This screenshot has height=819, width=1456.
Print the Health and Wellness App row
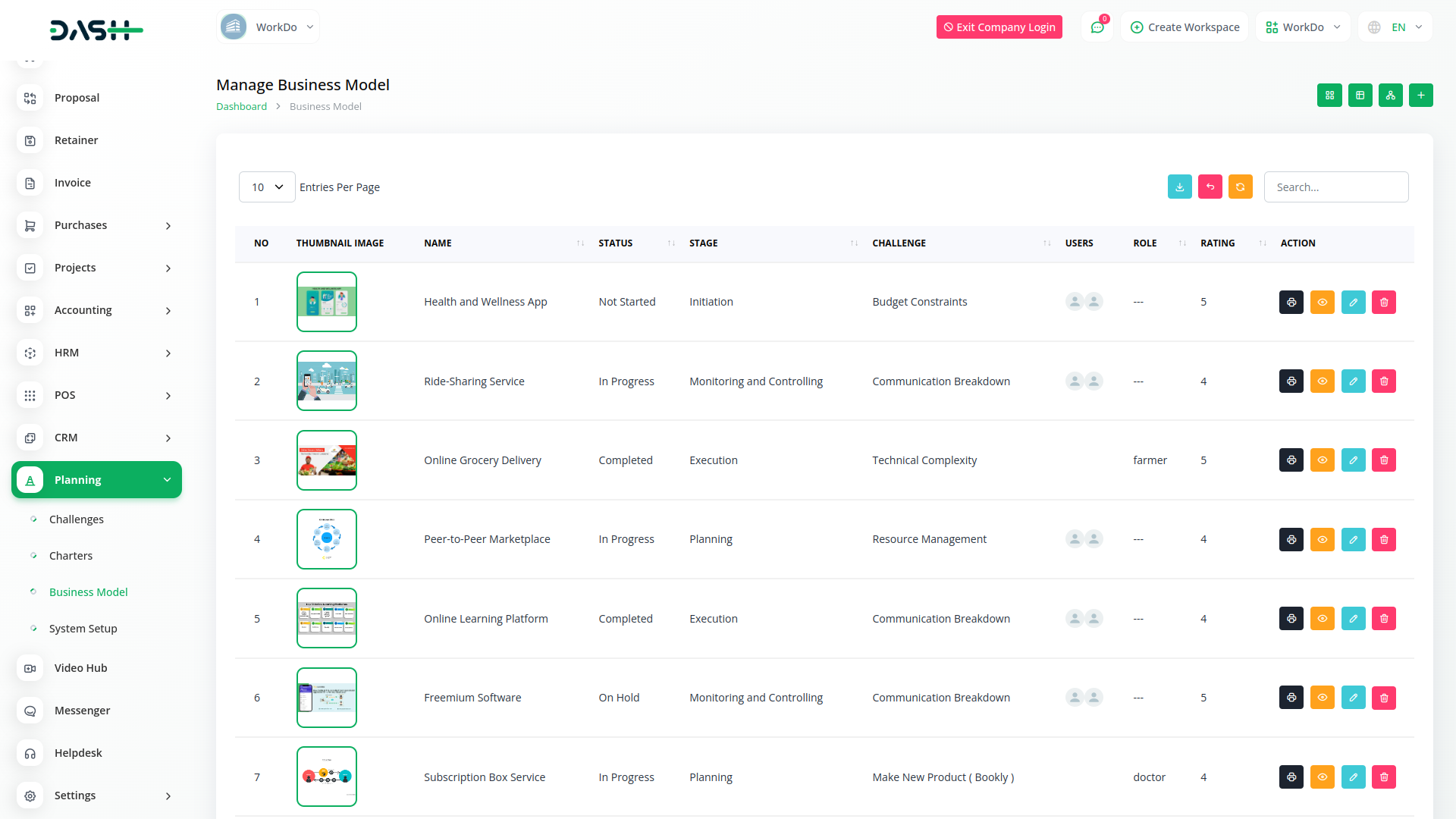click(1291, 303)
